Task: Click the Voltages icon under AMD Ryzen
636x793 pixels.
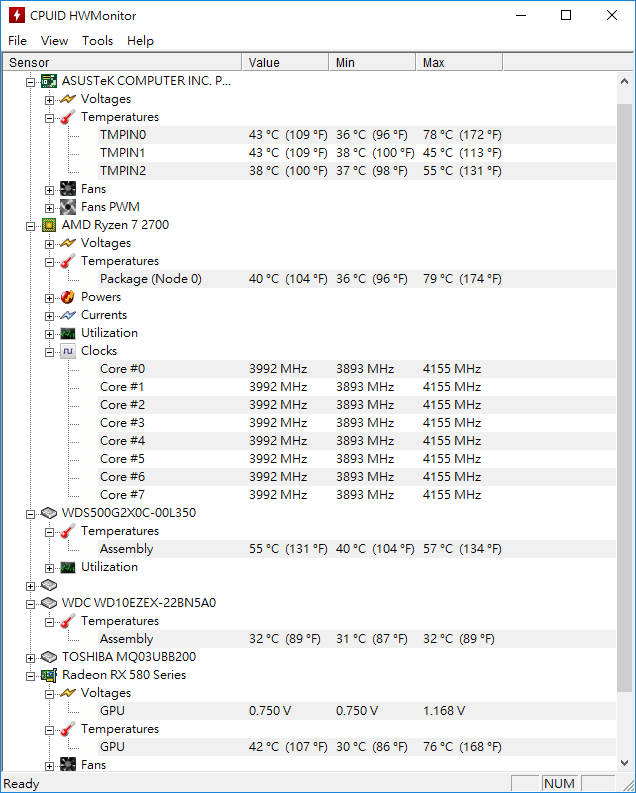Action: pyautogui.click(x=68, y=243)
